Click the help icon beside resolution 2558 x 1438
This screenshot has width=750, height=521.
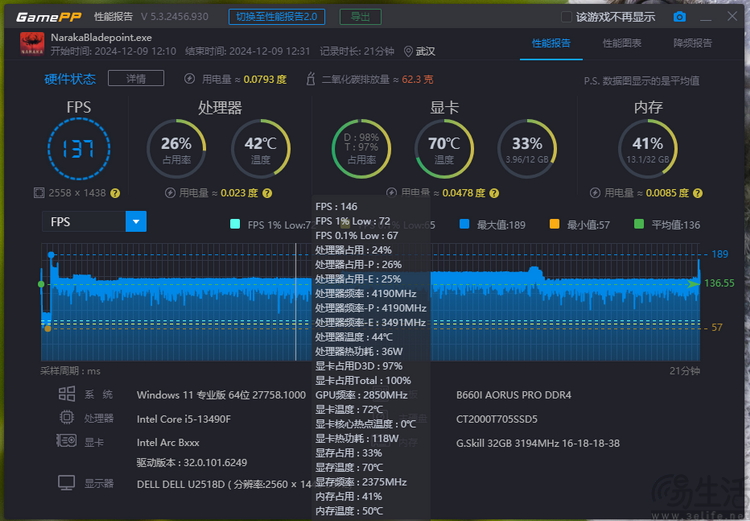[115, 193]
